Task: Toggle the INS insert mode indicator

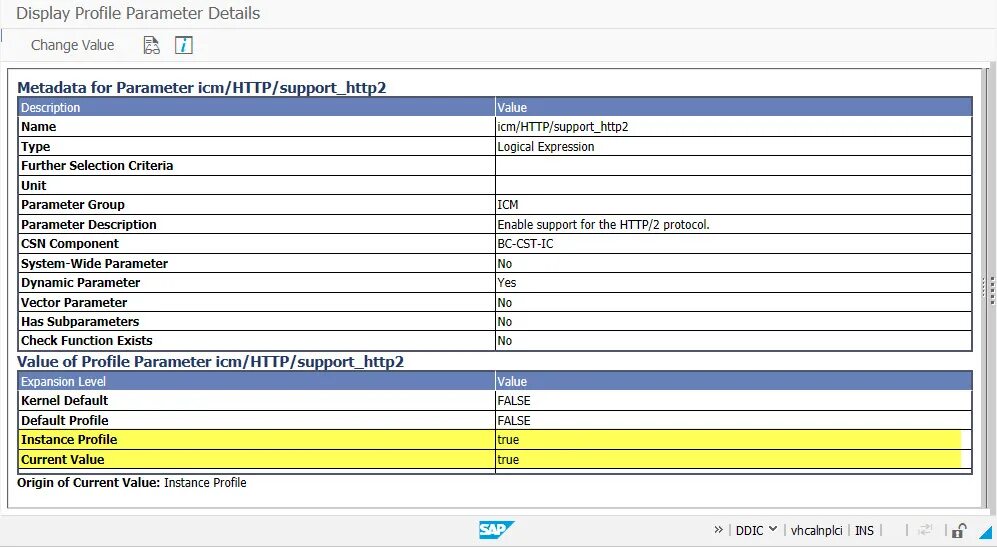Action: tap(864, 530)
